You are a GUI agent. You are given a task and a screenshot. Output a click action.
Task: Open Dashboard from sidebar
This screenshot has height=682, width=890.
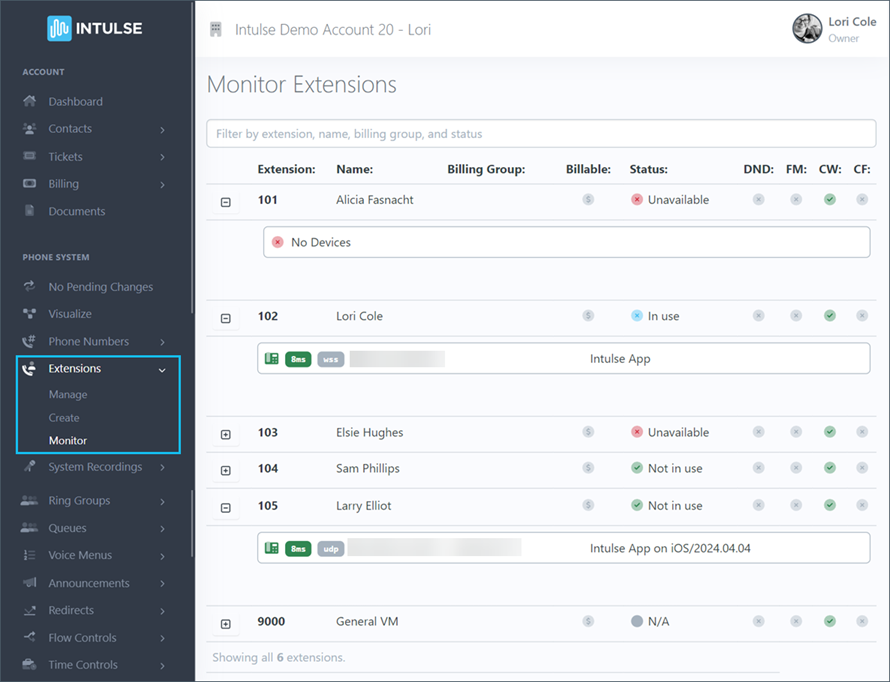click(75, 102)
